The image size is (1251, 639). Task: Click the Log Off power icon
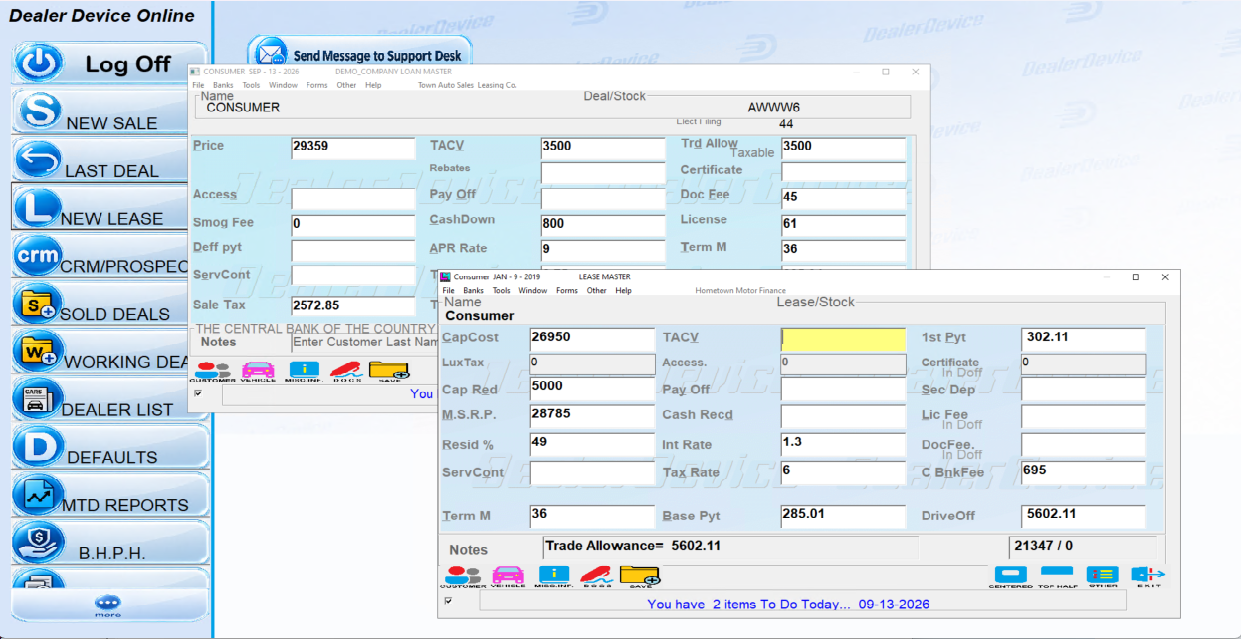click(x=41, y=63)
